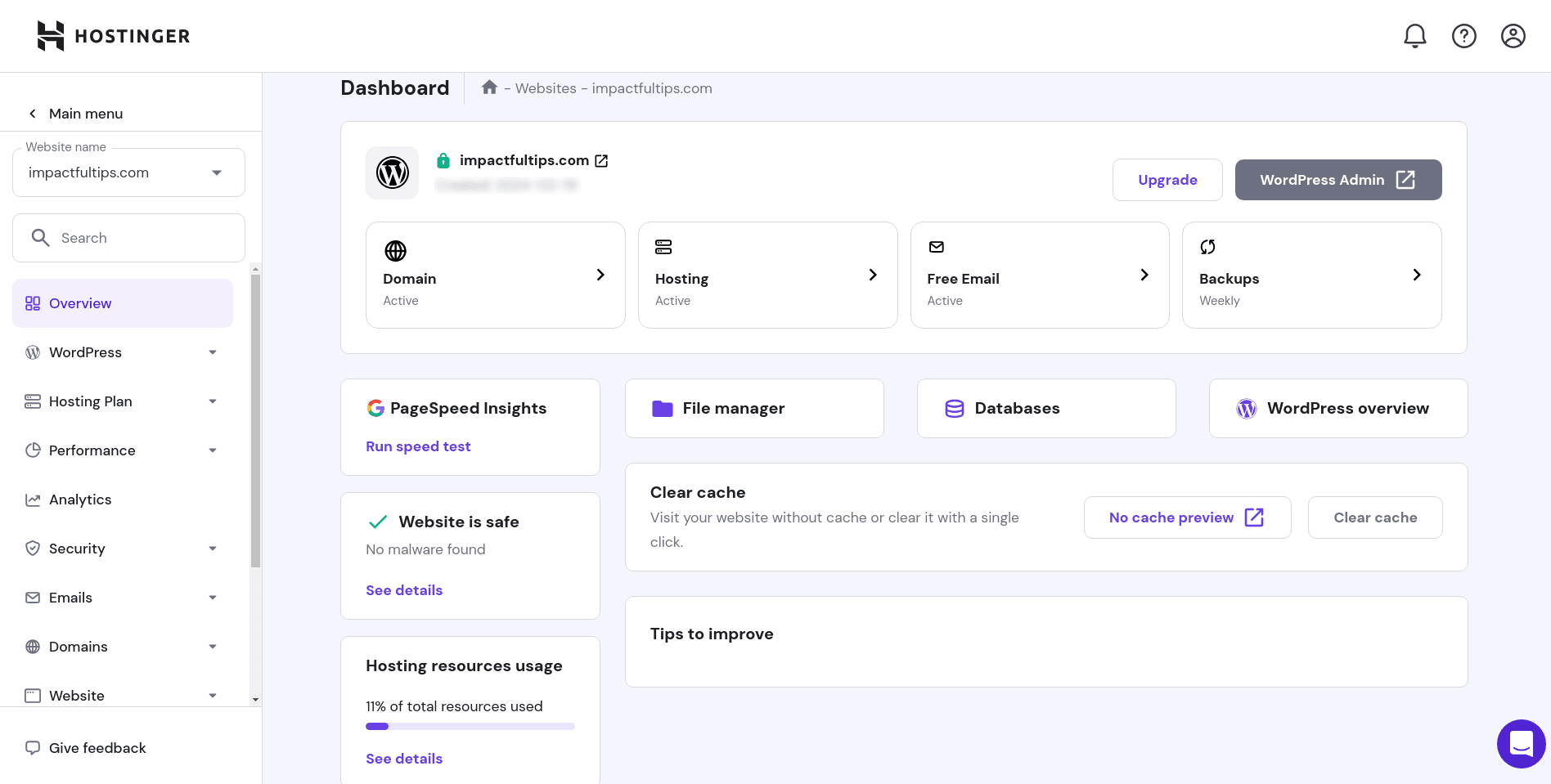Click the Analytics chart icon in sidebar
This screenshot has height=784, width=1551.
pyautogui.click(x=33, y=500)
